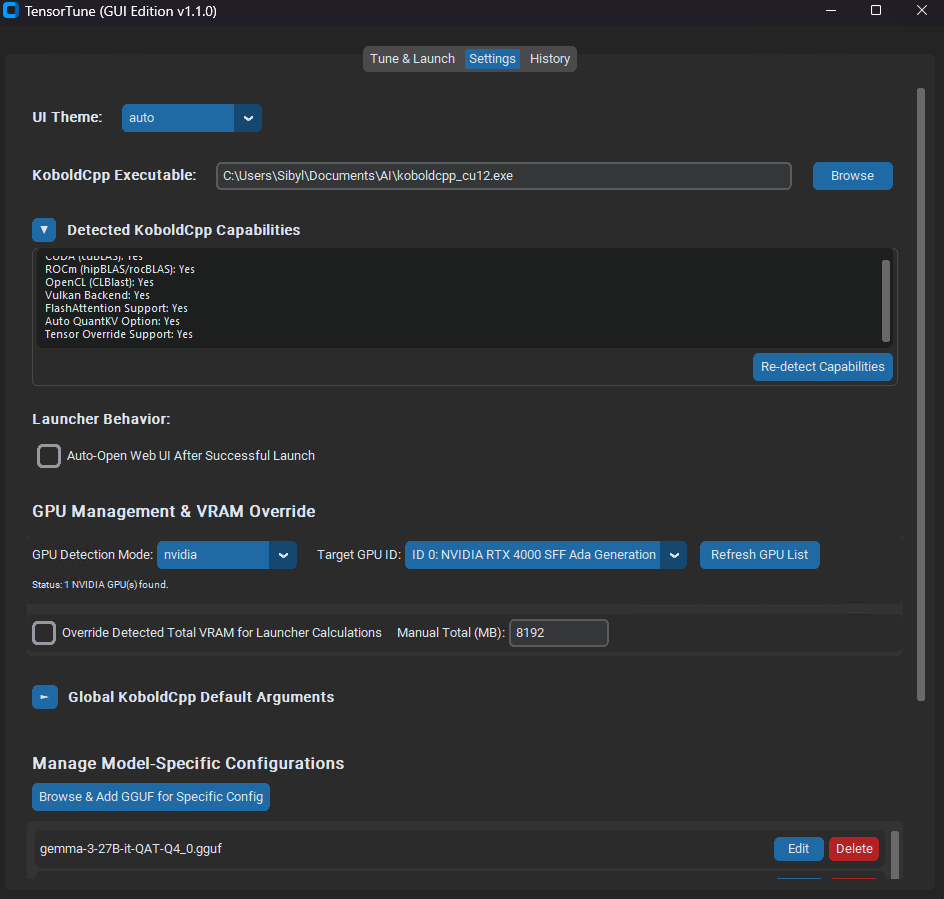The width and height of the screenshot is (944, 899).
Task: Close the TensorTune window
Action: point(922,11)
